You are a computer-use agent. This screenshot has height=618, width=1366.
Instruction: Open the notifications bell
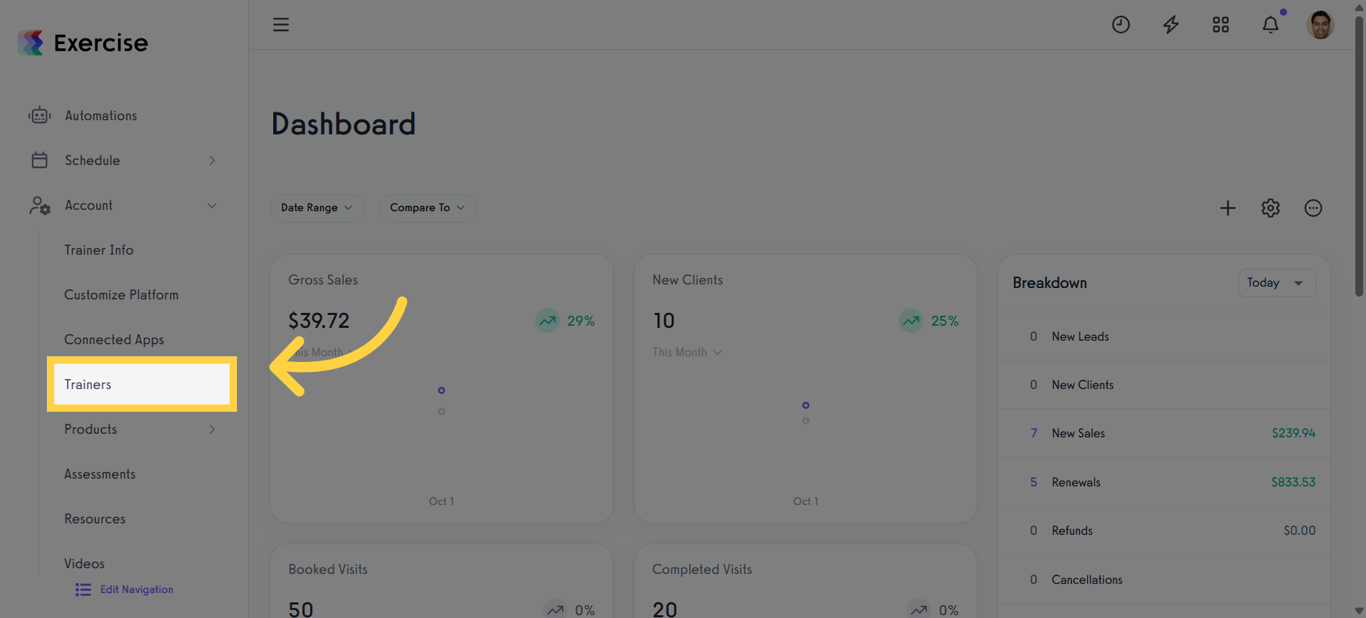1271,25
